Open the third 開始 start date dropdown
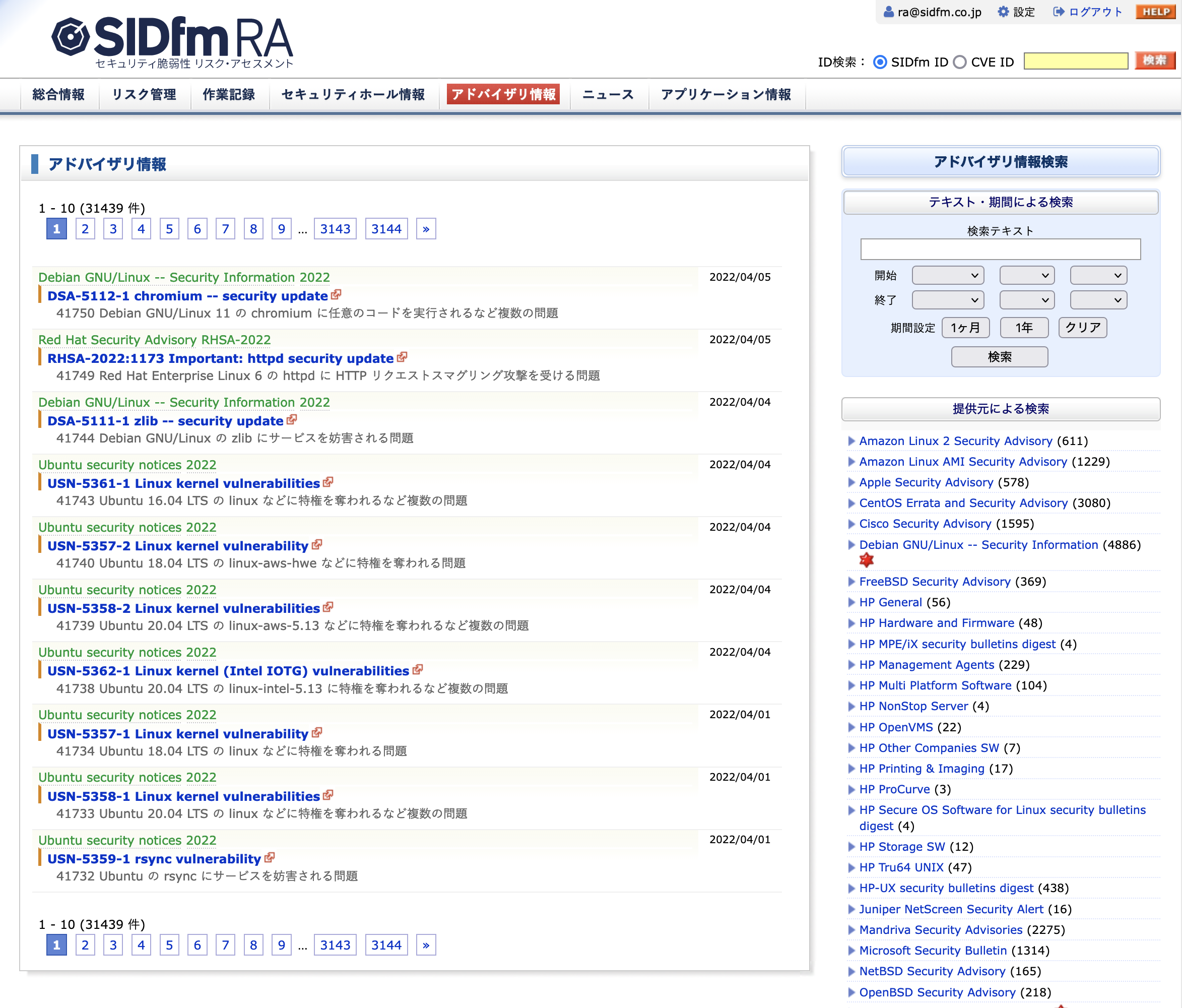Screen dimensions: 1182x1008 (x=1099, y=275)
